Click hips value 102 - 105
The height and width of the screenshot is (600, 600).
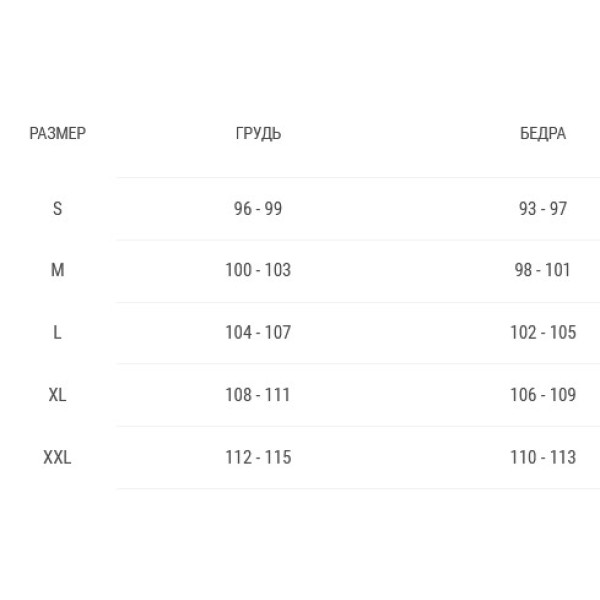pos(543,332)
